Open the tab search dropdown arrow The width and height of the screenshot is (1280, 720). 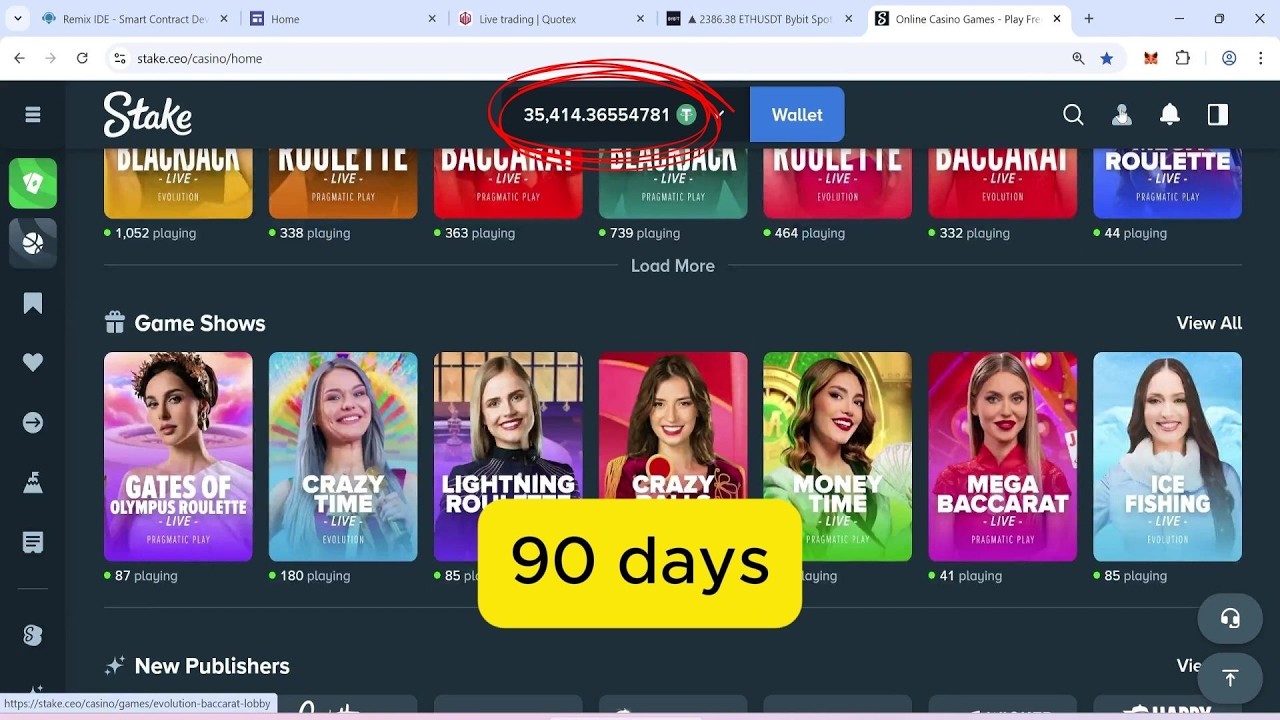click(x=17, y=19)
